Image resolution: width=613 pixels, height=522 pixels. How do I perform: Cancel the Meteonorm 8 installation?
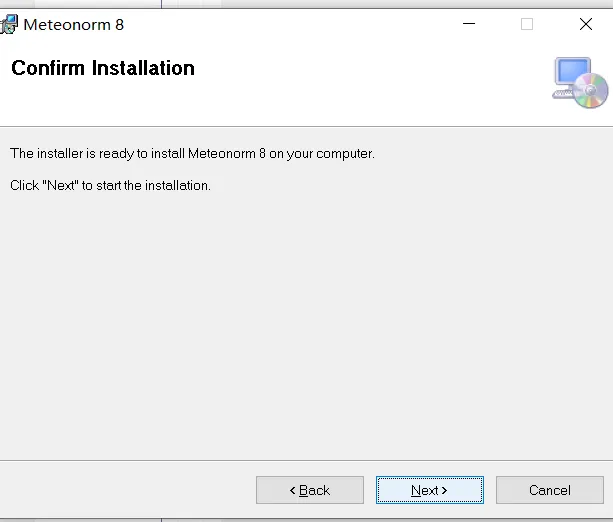(x=549, y=490)
